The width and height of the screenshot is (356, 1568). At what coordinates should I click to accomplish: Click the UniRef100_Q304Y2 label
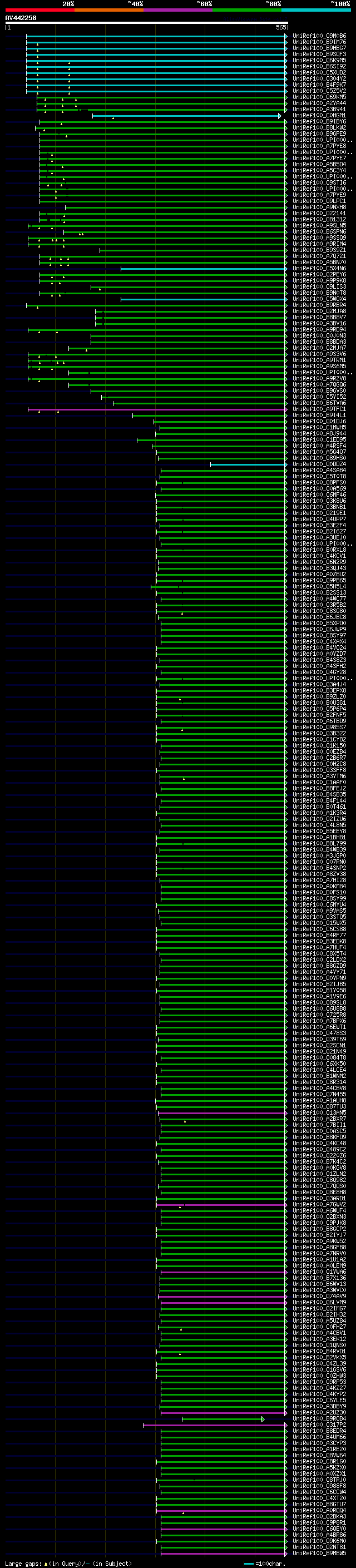tap(319, 78)
